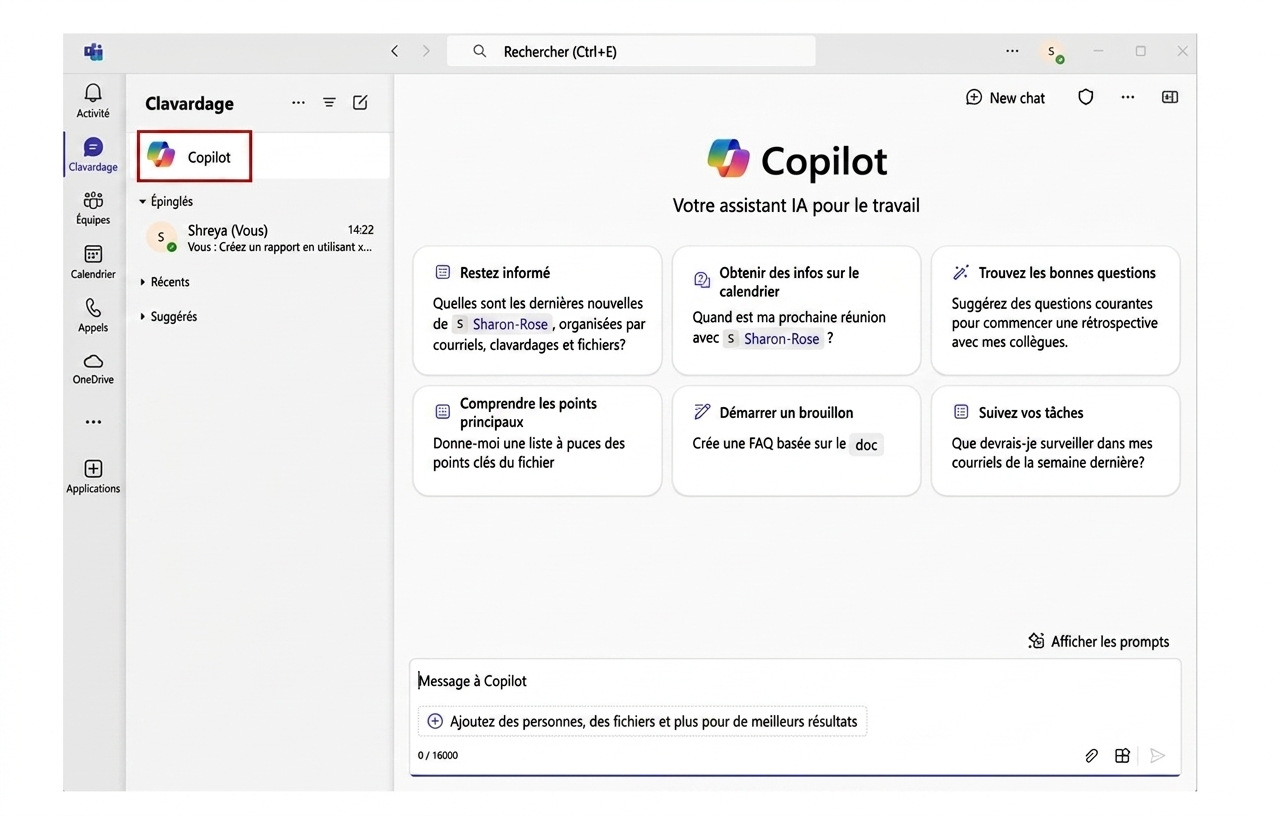Click the Clavardage panel heading
Viewport: 1279px width, 816px height.
pos(189,103)
